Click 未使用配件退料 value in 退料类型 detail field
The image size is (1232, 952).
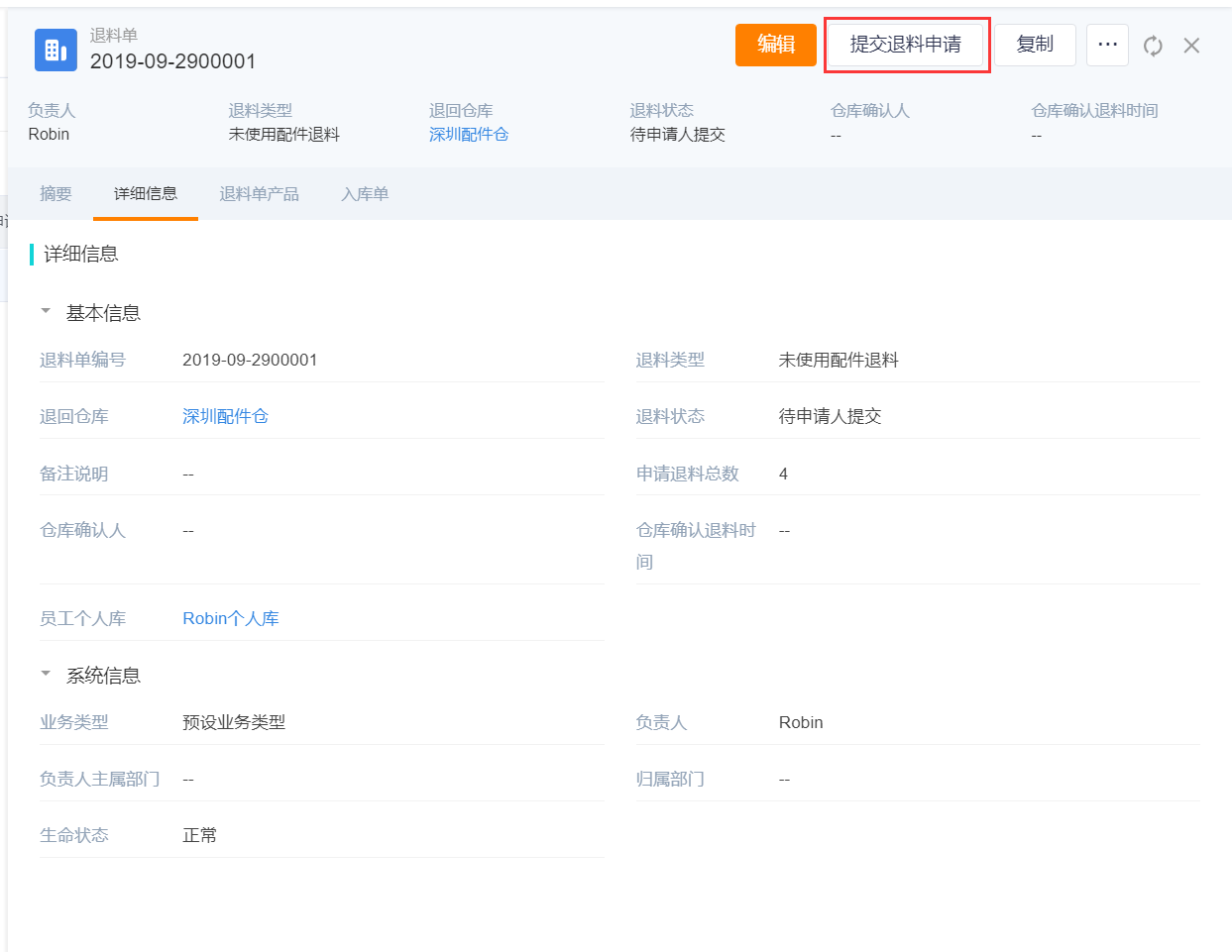pos(839,361)
